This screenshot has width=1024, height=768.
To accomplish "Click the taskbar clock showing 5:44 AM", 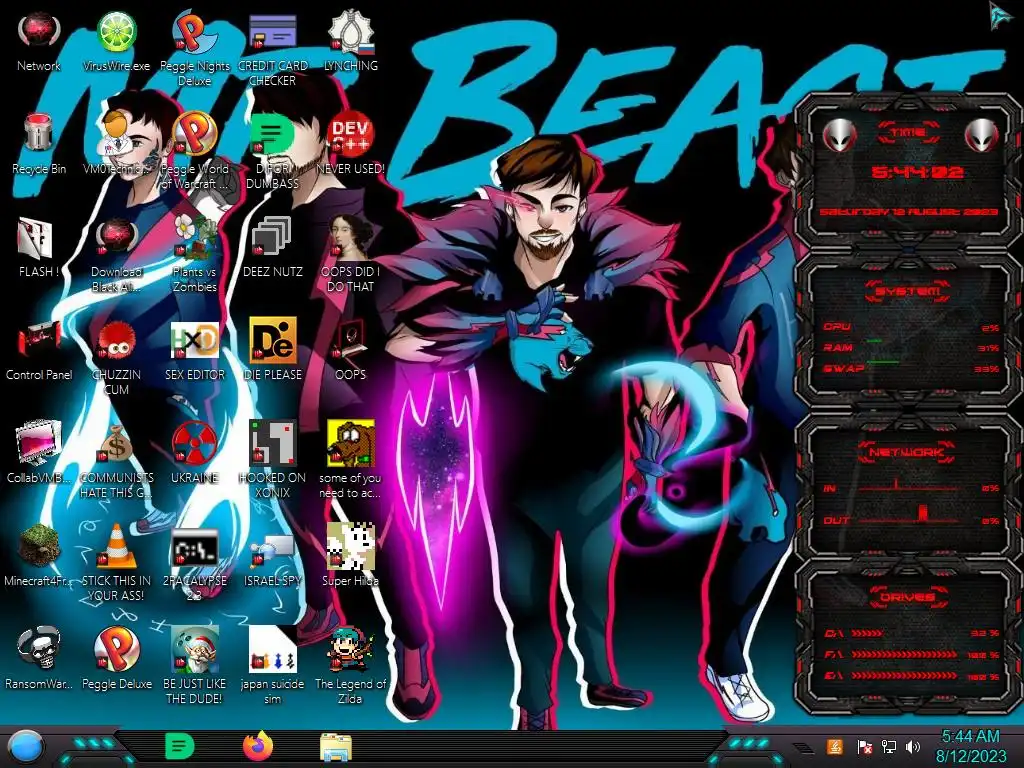I will [971, 746].
